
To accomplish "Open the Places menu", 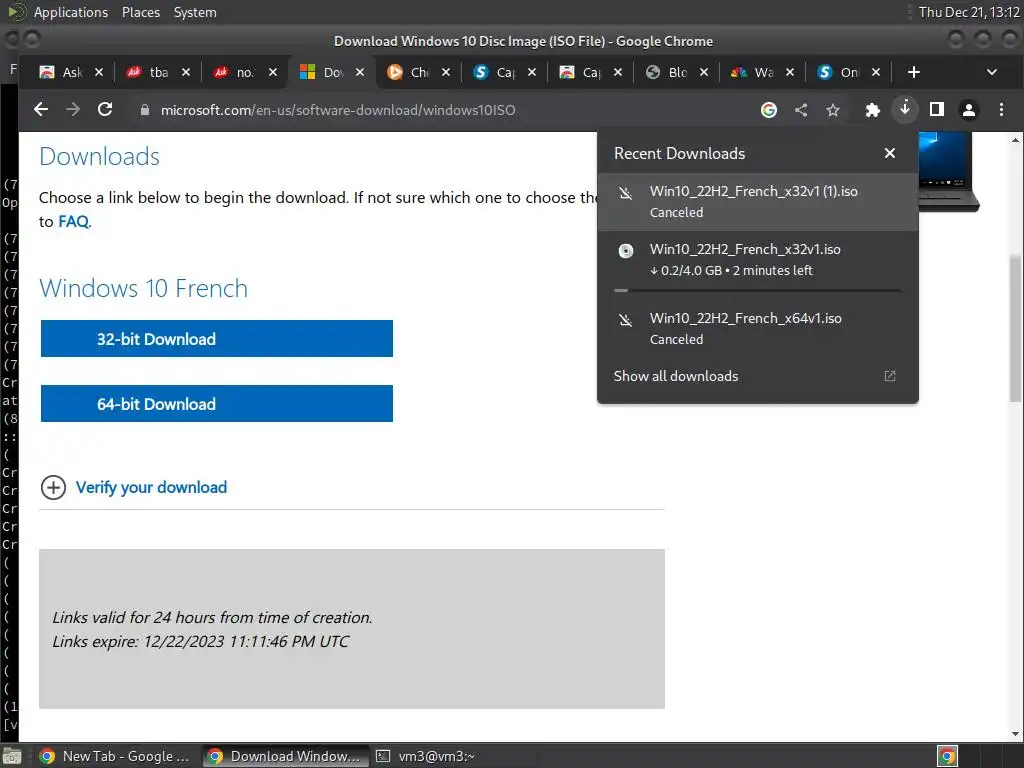I will (140, 12).
